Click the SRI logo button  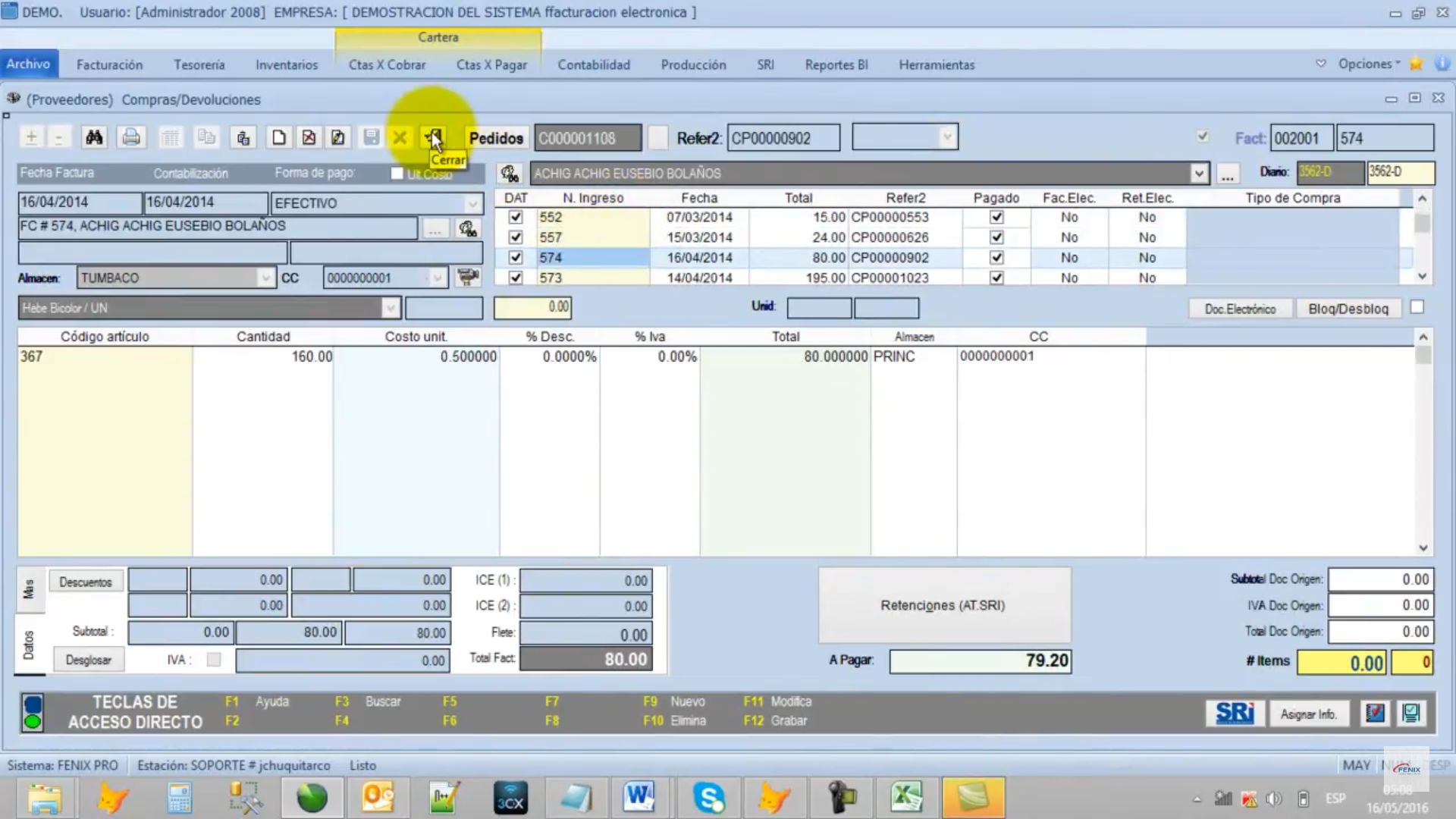(x=1235, y=713)
